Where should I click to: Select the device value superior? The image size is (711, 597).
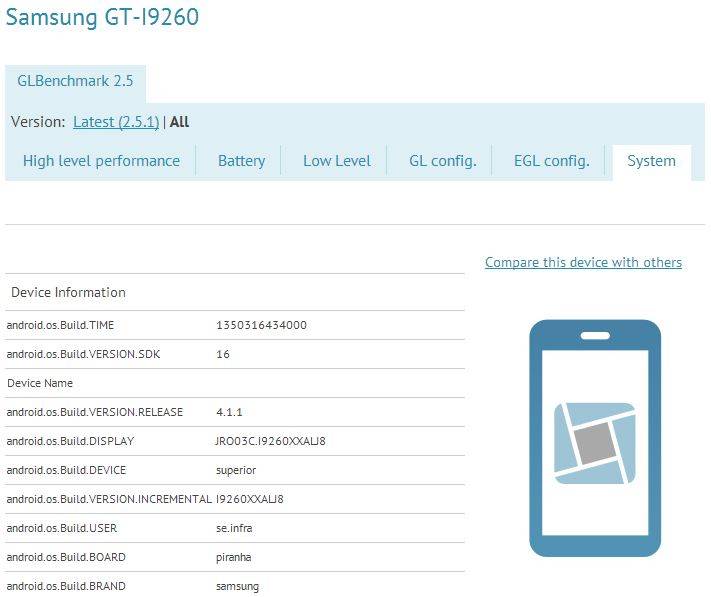point(236,470)
